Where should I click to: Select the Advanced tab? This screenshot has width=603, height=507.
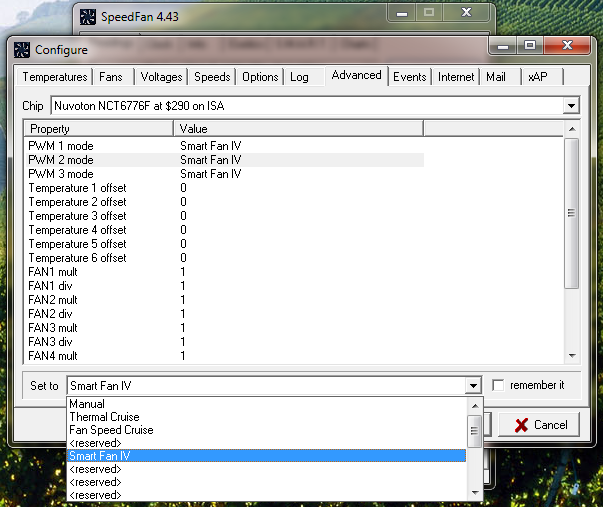pyautogui.click(x=356, y=75)
